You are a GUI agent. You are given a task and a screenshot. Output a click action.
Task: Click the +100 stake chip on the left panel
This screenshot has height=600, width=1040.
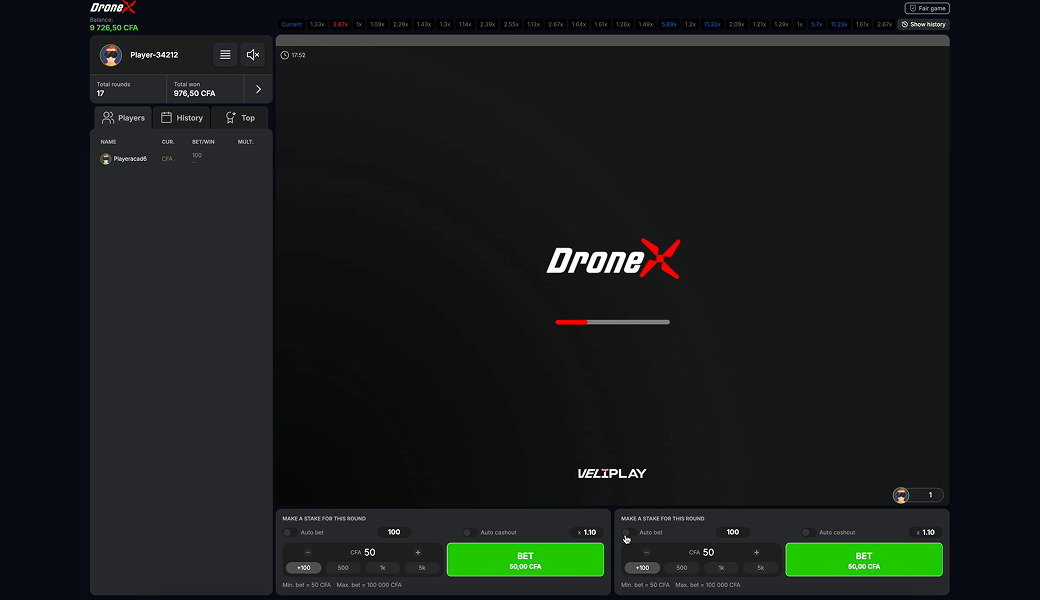pos(303,567)
